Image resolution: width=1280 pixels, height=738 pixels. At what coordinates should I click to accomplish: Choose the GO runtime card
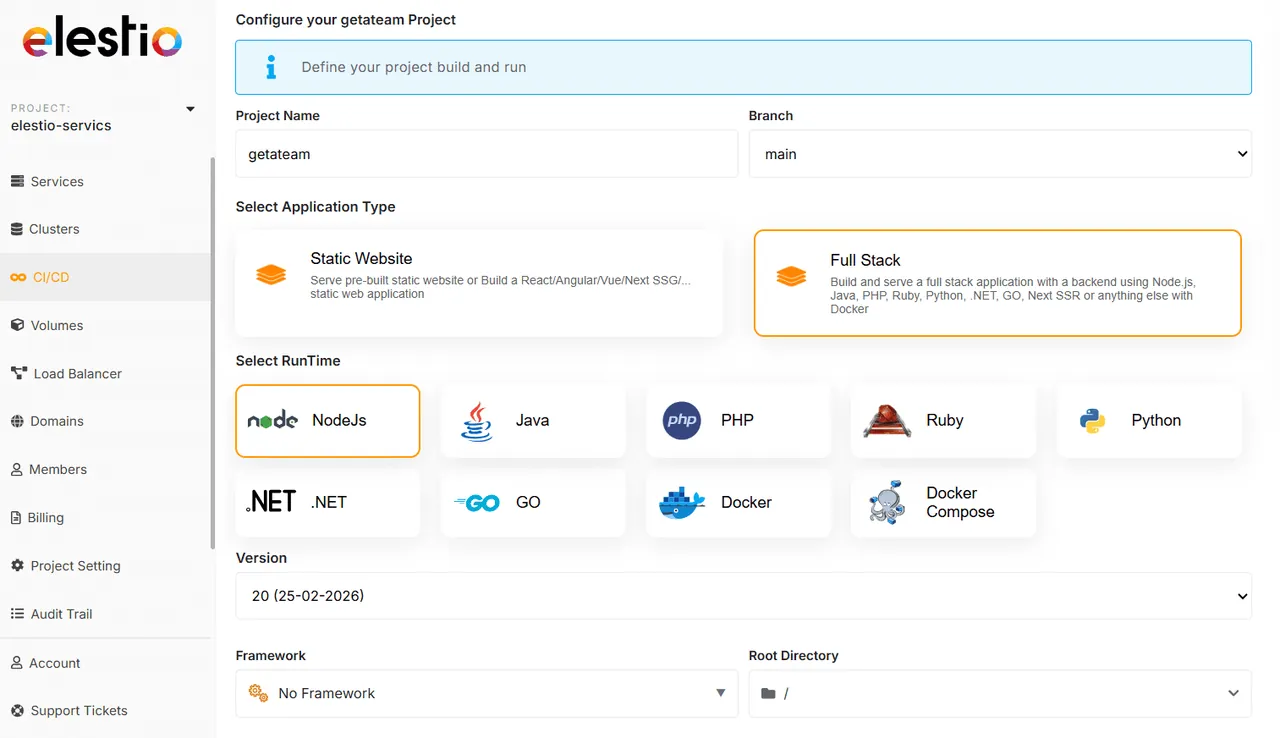click(x=533, y=503)
